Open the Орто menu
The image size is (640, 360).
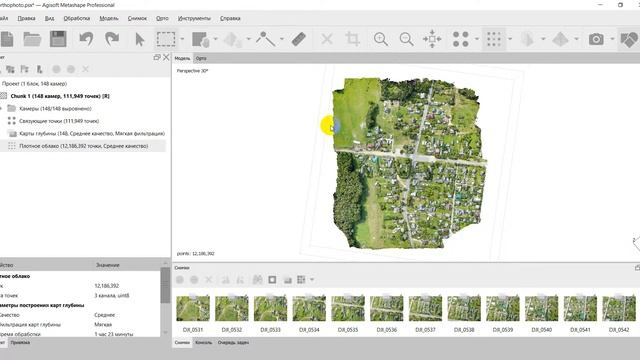point(162,18)
